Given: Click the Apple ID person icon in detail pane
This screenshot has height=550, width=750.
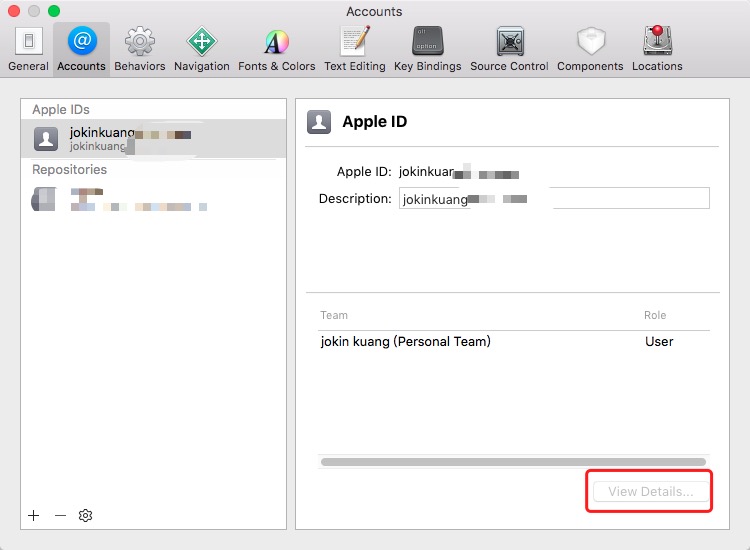Looking at the screenshot, I should tap(319, 121).
